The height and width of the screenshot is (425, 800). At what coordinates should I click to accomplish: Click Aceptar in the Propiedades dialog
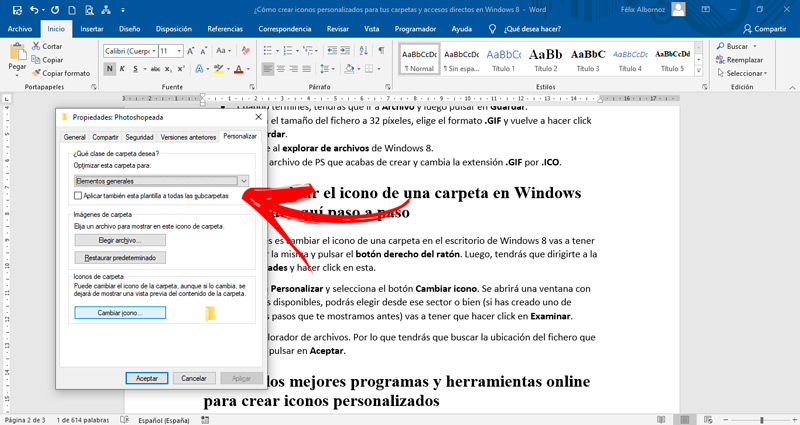pyautogui.click(x=147, y=378)
